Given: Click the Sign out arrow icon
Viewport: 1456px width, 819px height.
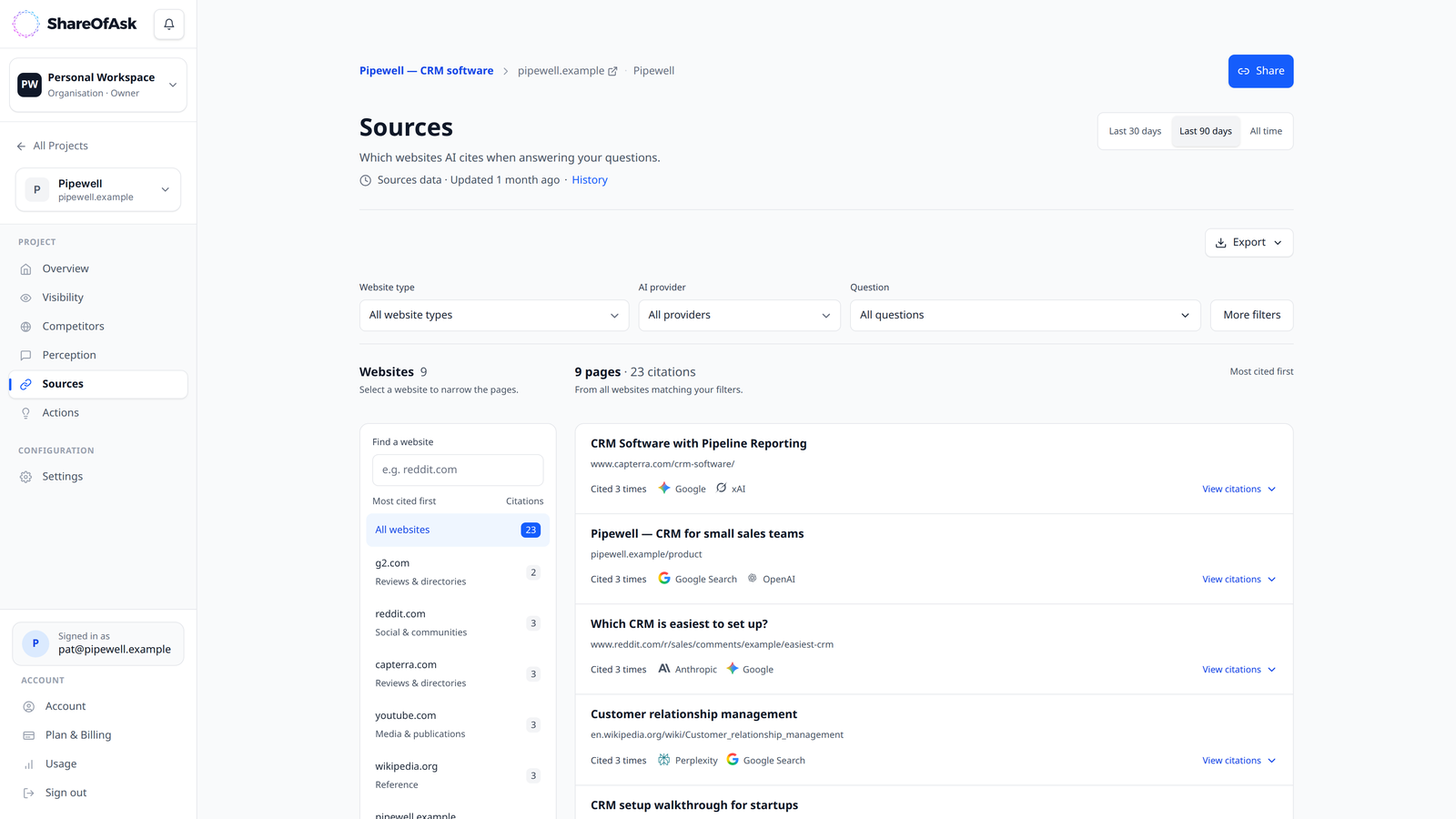Looking at the screenshot, I should pos(28,794).
